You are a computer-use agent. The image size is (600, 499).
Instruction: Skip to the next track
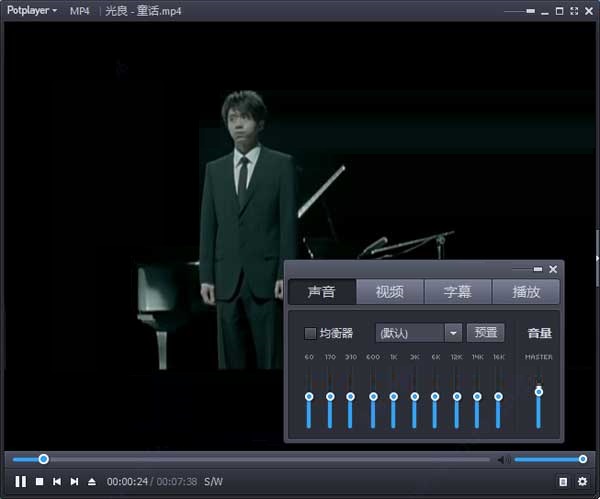(74, 481)
